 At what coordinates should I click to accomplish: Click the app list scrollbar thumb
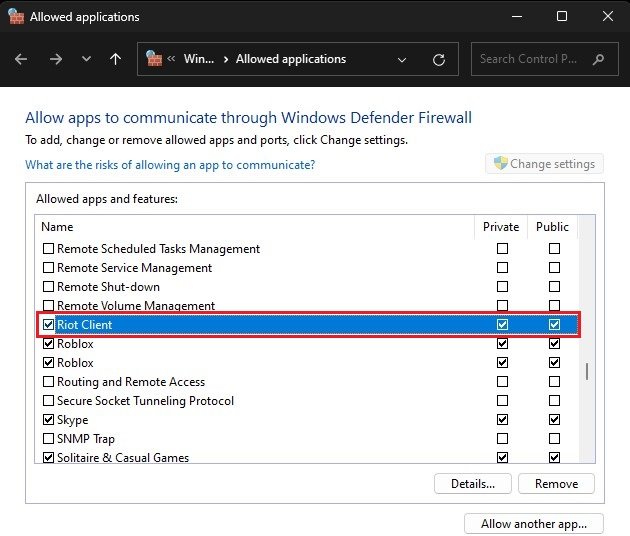(586, 372)
